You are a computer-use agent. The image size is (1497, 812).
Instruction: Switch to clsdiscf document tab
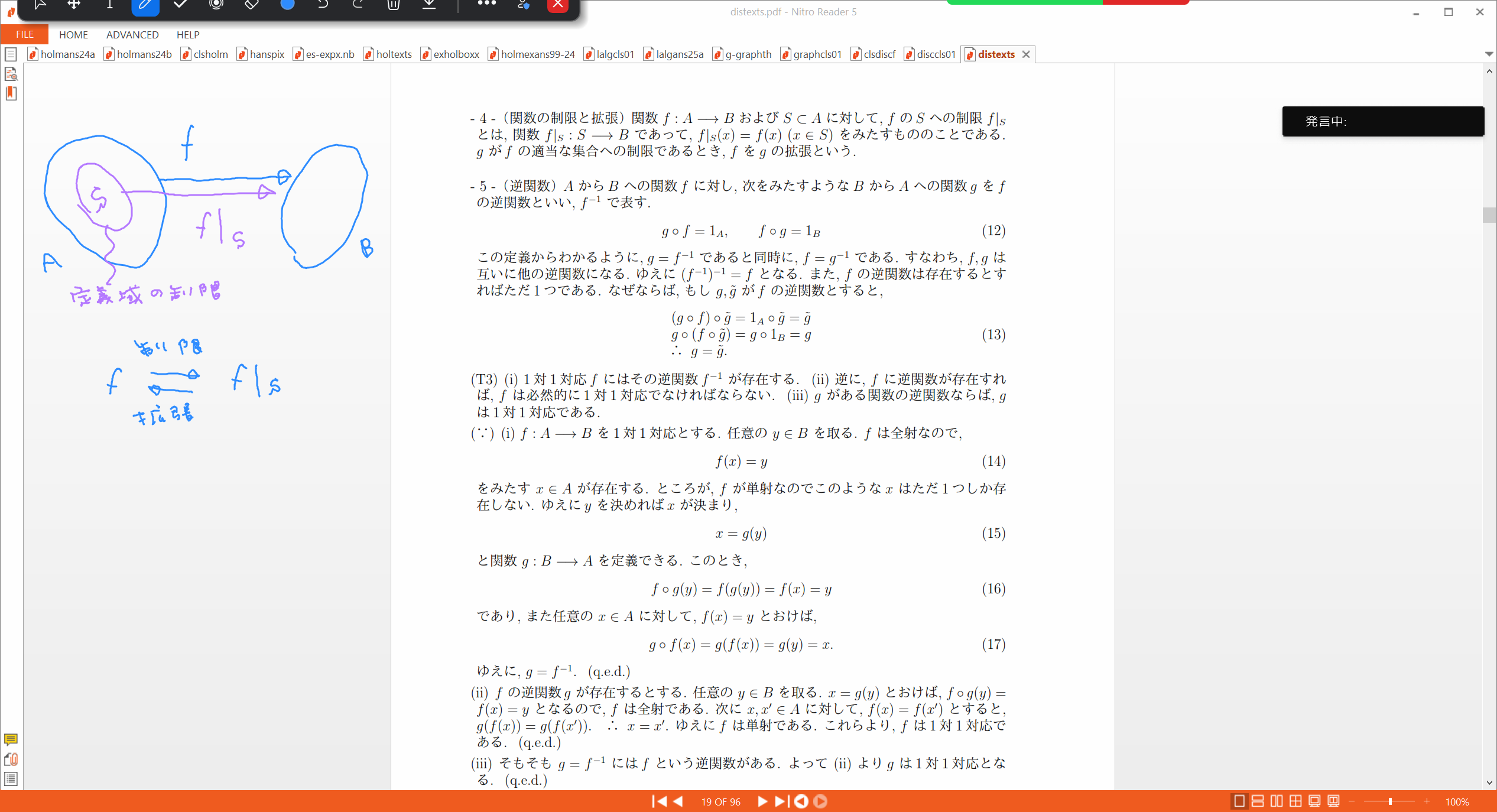(x=873, y=54)
